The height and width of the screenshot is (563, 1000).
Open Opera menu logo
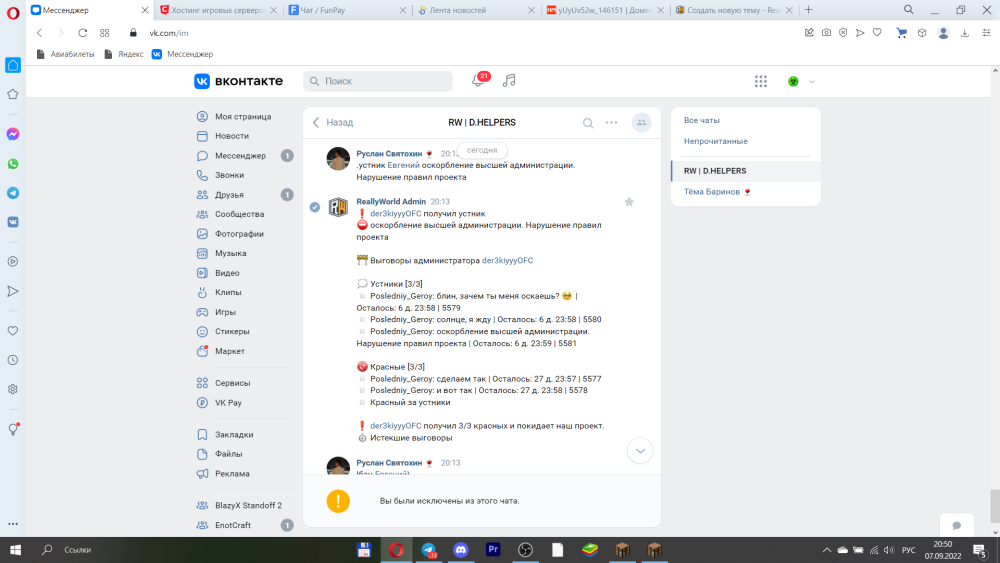click(13, 13)
